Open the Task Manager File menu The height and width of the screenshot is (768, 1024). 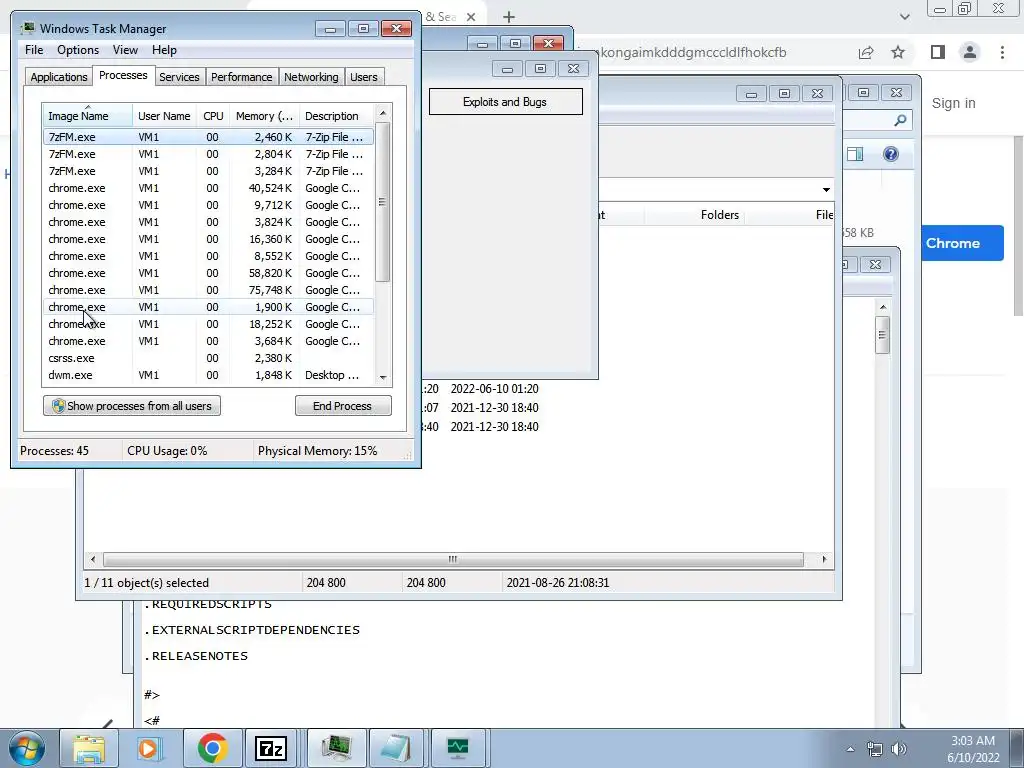coord(34,50)
